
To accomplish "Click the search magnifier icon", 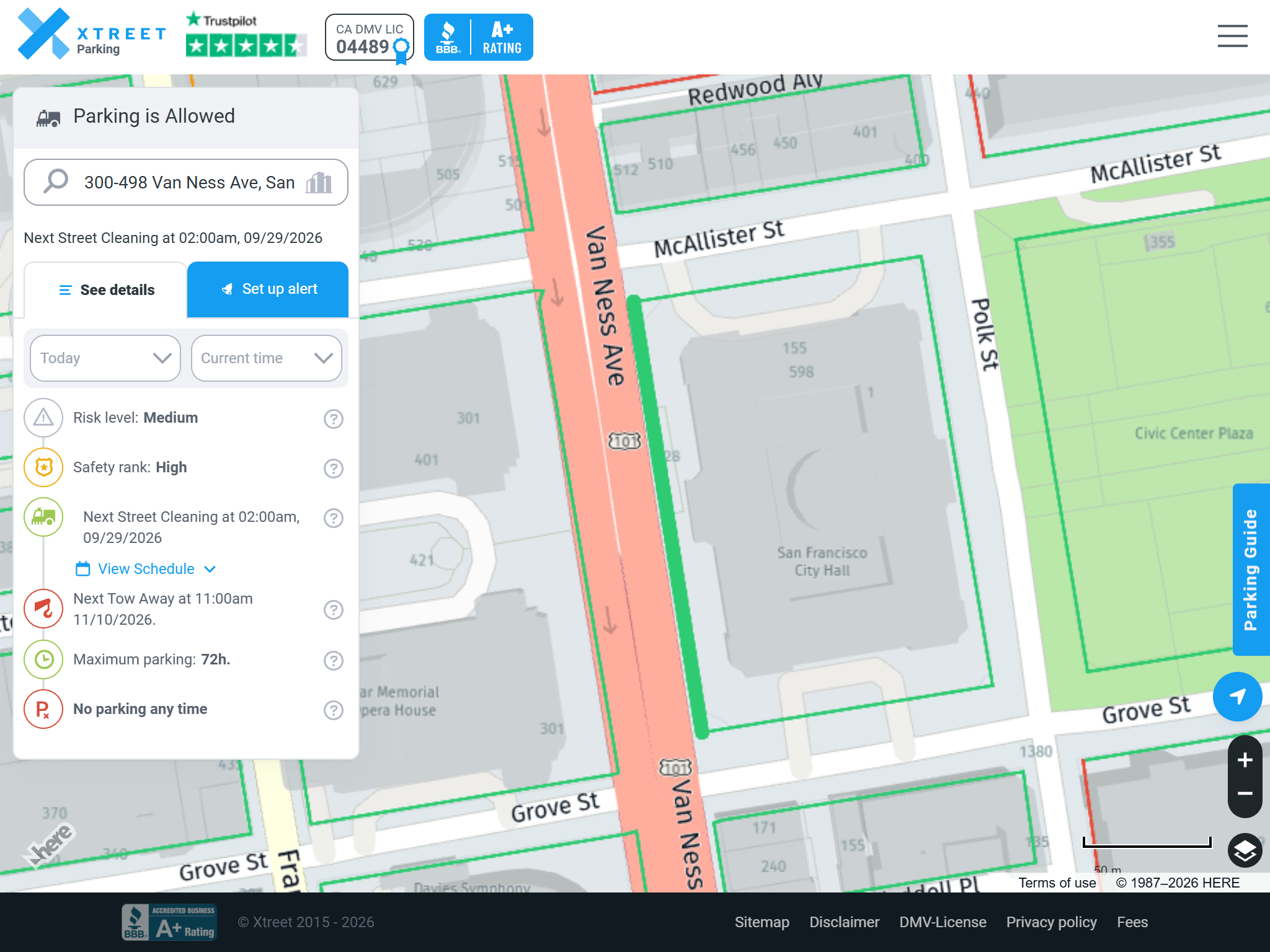I will tap(56, 182).
